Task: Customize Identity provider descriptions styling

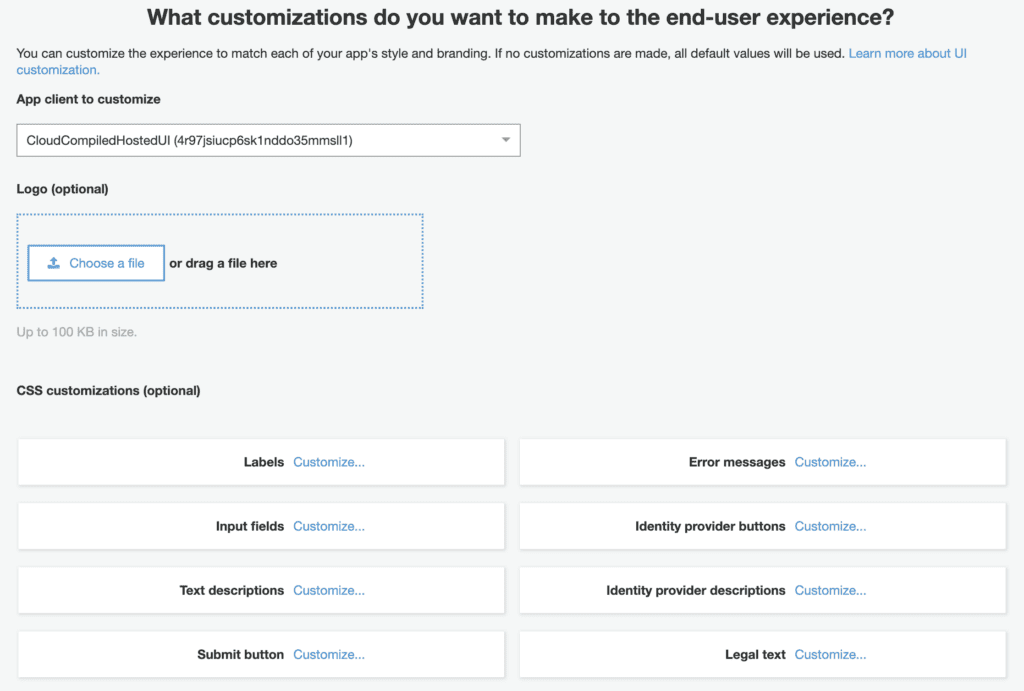Action: pos(831,590)
